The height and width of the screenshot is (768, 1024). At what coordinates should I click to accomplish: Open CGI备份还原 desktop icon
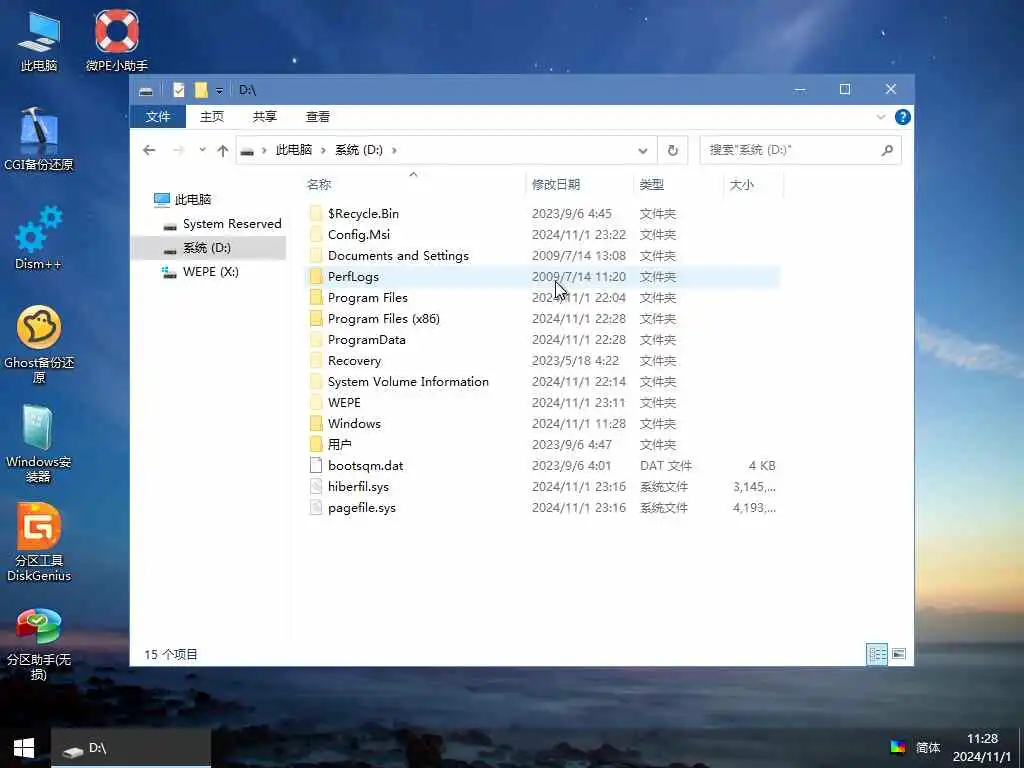(39, 140)
